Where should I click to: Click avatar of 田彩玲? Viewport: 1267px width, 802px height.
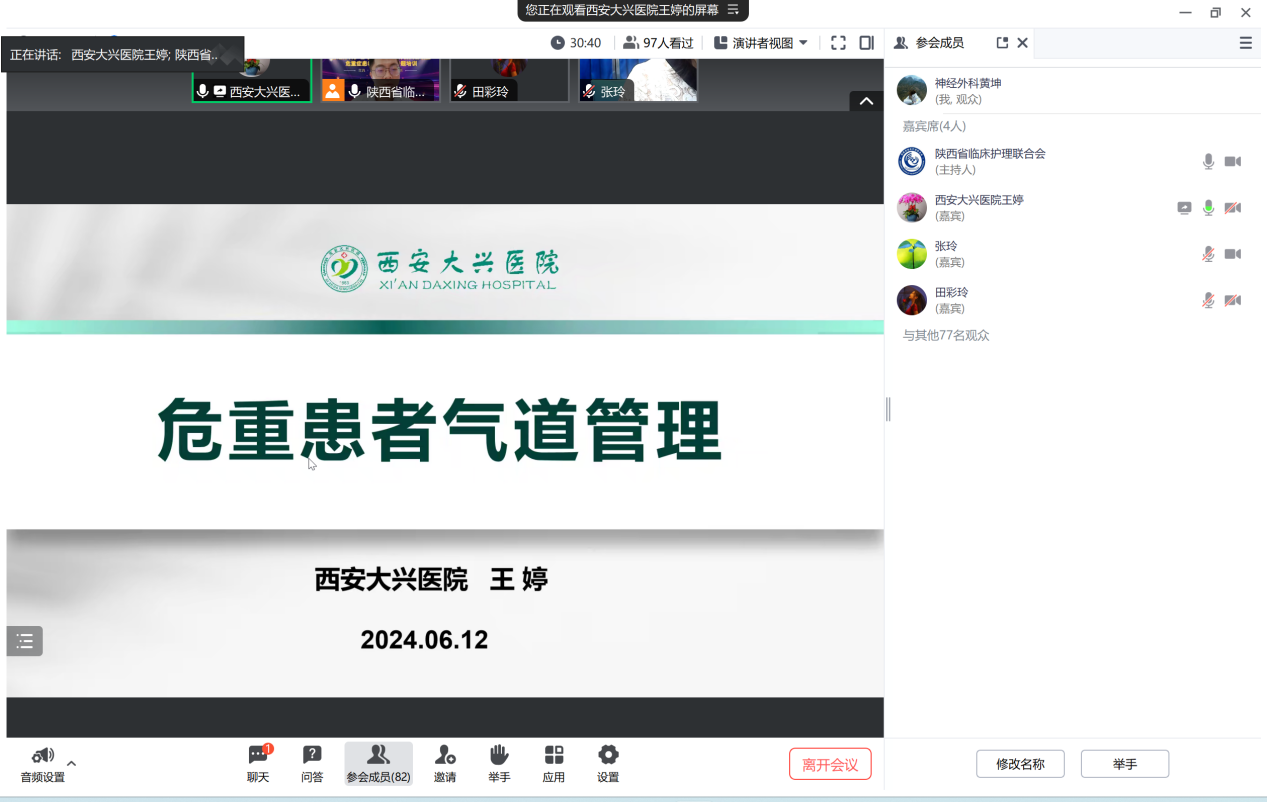(x=912, y=300)
